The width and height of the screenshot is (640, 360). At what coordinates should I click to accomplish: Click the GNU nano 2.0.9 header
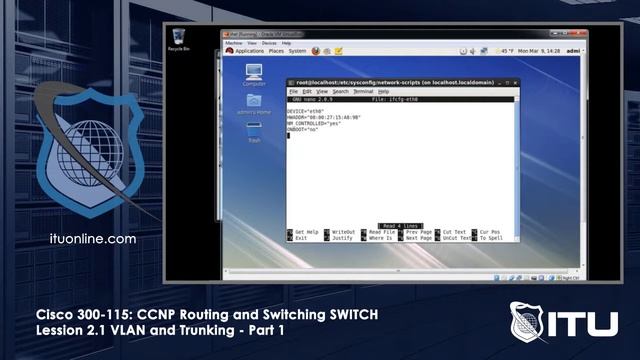[x=312, y=99]
